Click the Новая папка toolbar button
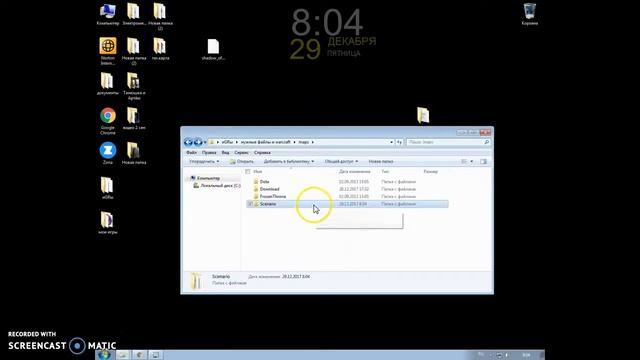This screenshot has height=360, width=640. pyautogui.click(x=381, y=162)
